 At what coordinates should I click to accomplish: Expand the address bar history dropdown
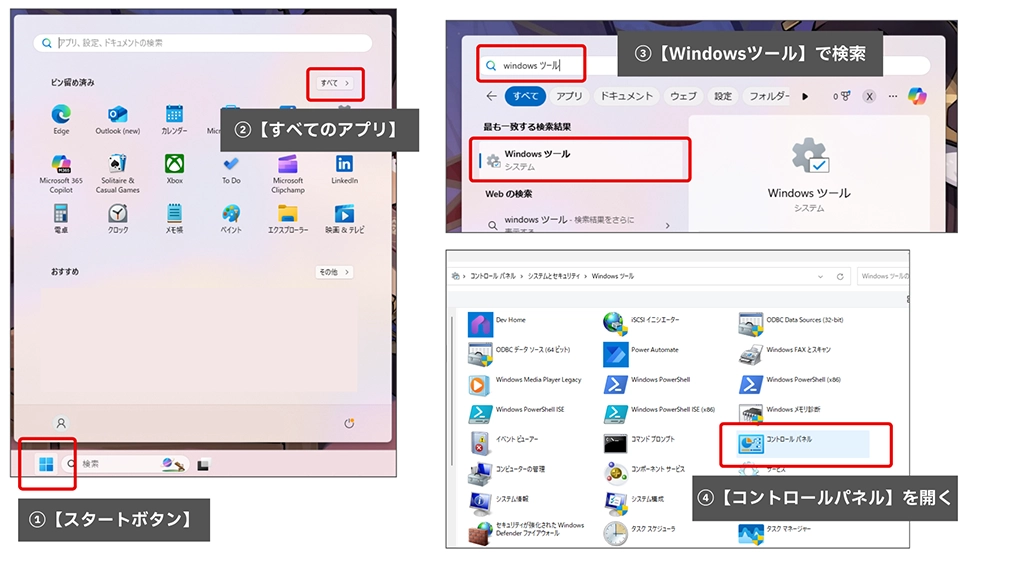click(821, 276)
